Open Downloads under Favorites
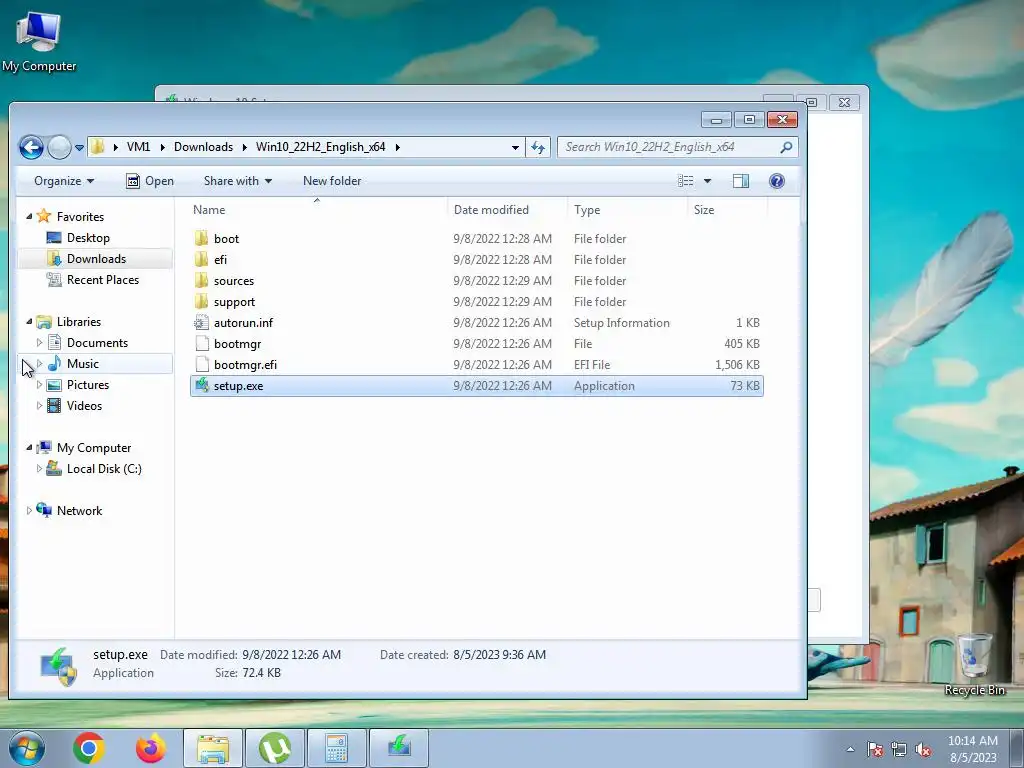Screen dimensions: 1024x768 pos(95,259)
